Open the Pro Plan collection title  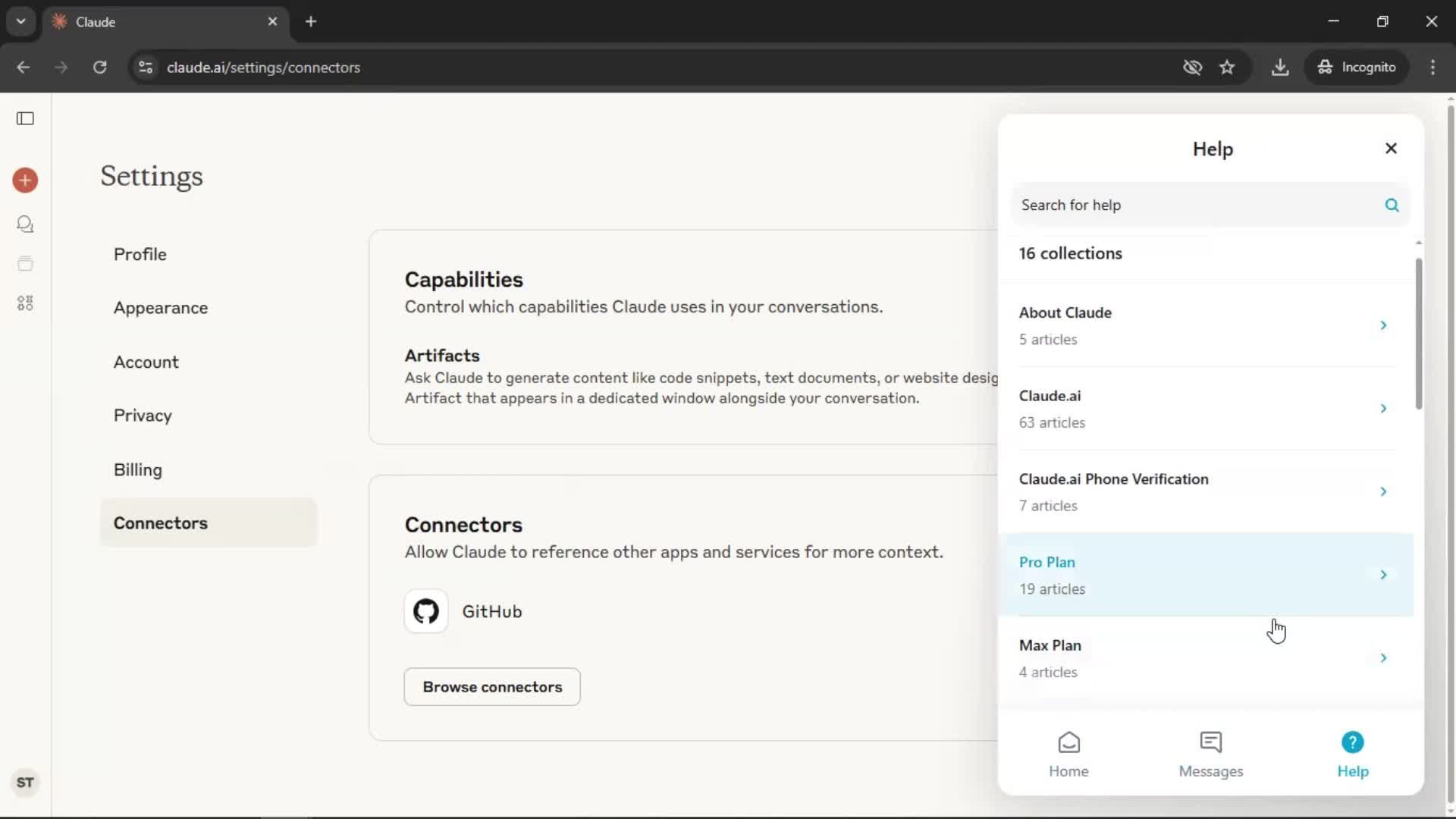point(1046,562)
